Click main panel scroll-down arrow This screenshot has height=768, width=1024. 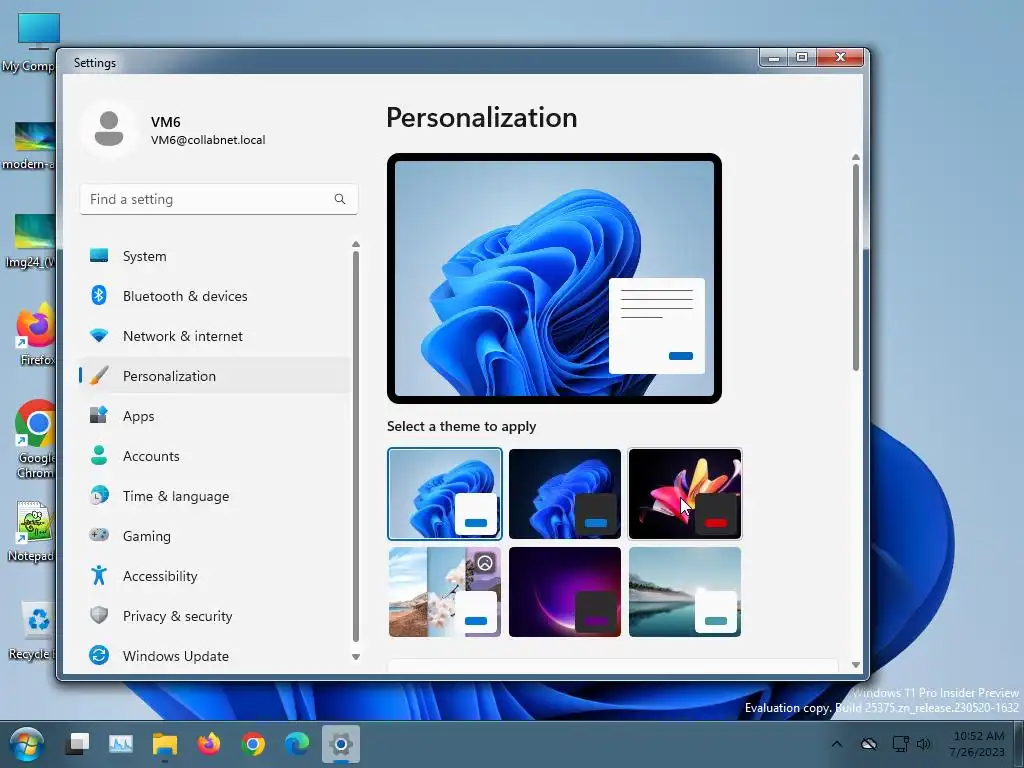(x=856, y=665)
